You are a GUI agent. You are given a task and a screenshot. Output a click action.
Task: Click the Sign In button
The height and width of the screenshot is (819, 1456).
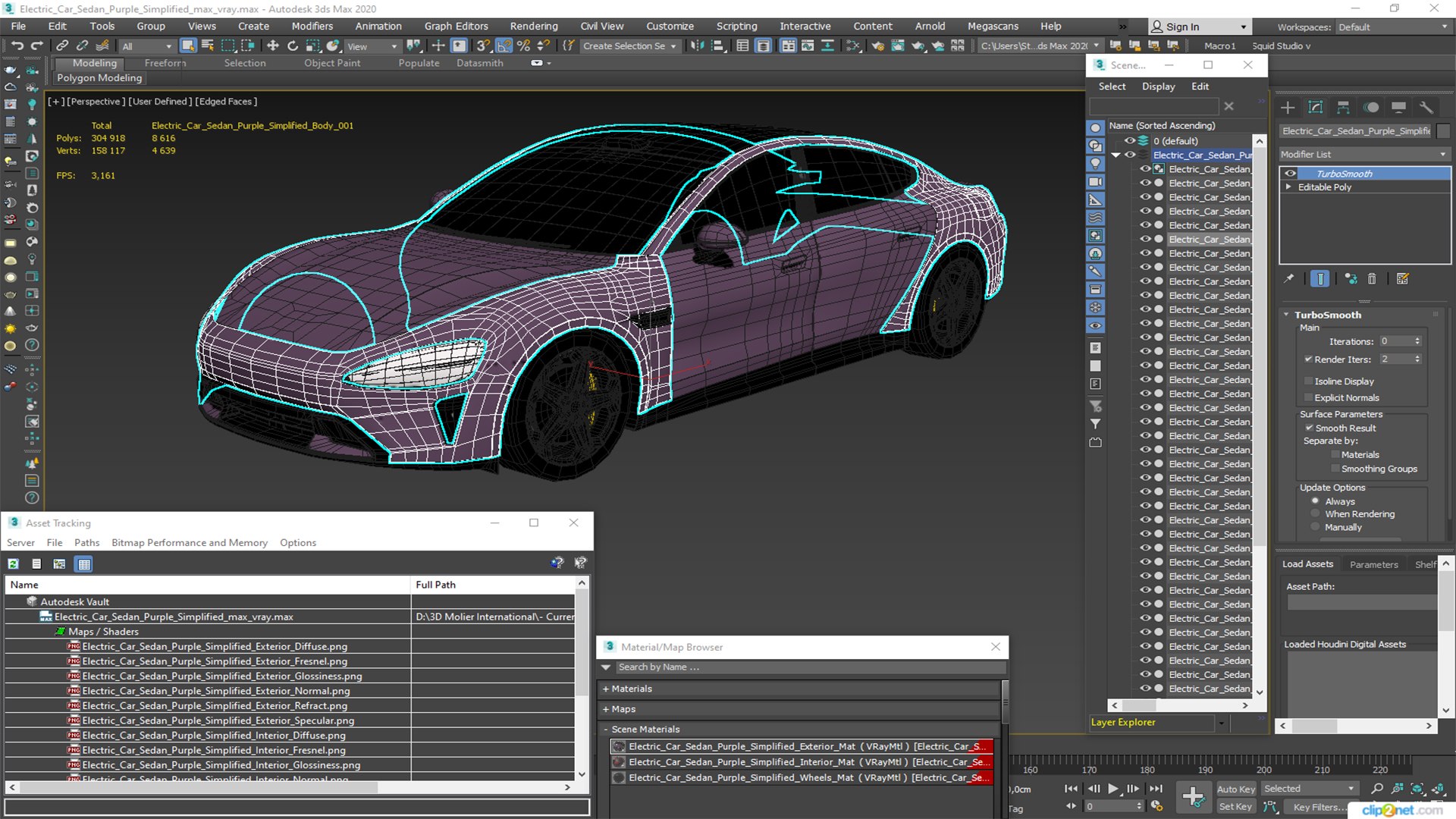pyautogui.click(x=1199, y=27)
